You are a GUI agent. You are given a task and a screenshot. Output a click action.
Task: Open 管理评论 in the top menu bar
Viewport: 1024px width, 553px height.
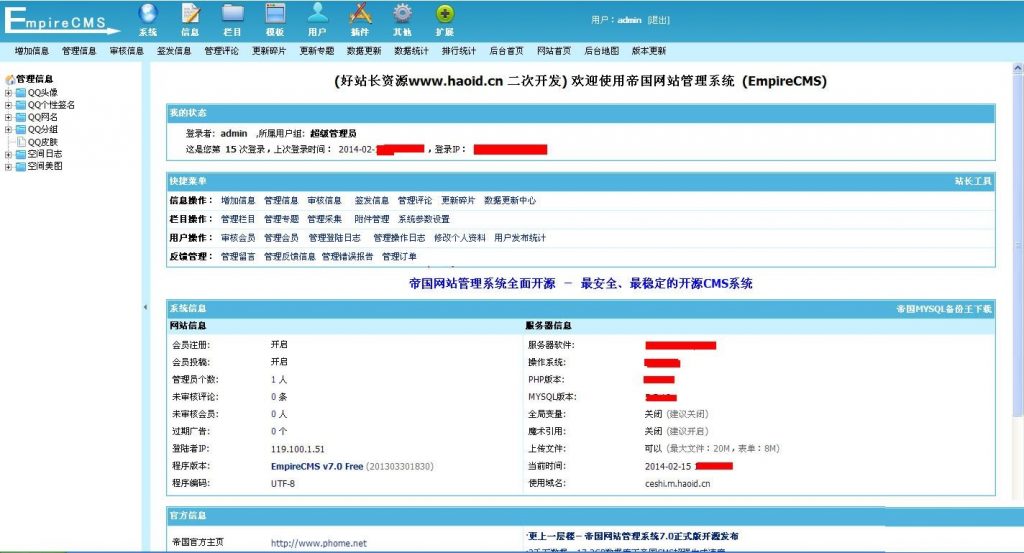(221, 51)
